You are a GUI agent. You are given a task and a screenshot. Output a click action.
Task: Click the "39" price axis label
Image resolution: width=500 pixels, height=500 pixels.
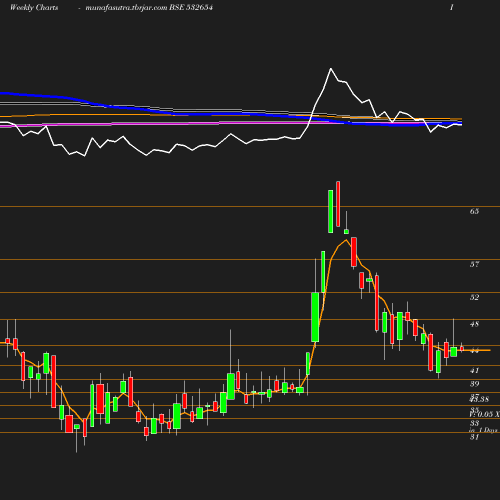coord(474,384)
